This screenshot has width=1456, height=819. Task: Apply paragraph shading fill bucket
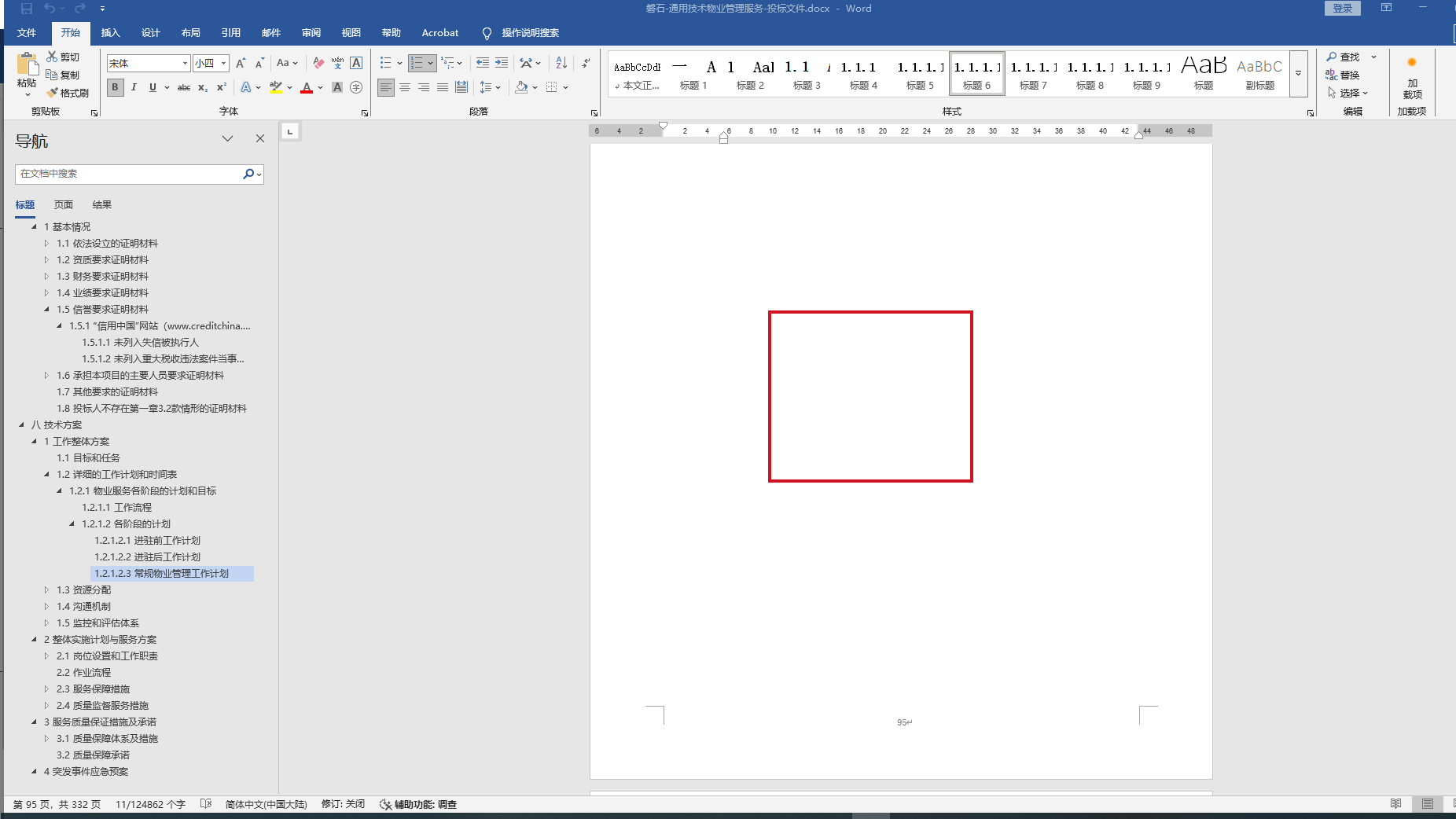(521, 87)
